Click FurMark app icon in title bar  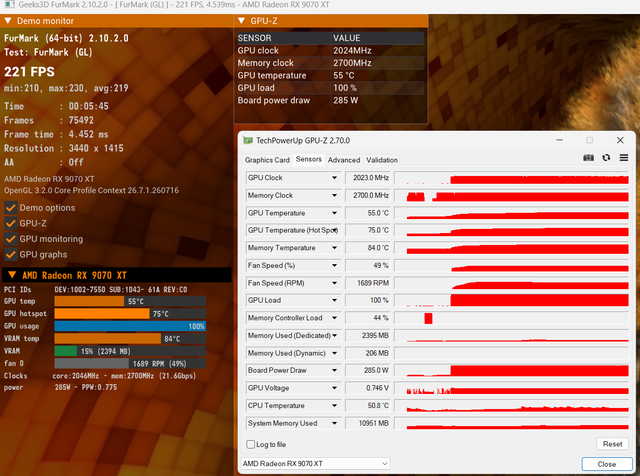(9, 5)
